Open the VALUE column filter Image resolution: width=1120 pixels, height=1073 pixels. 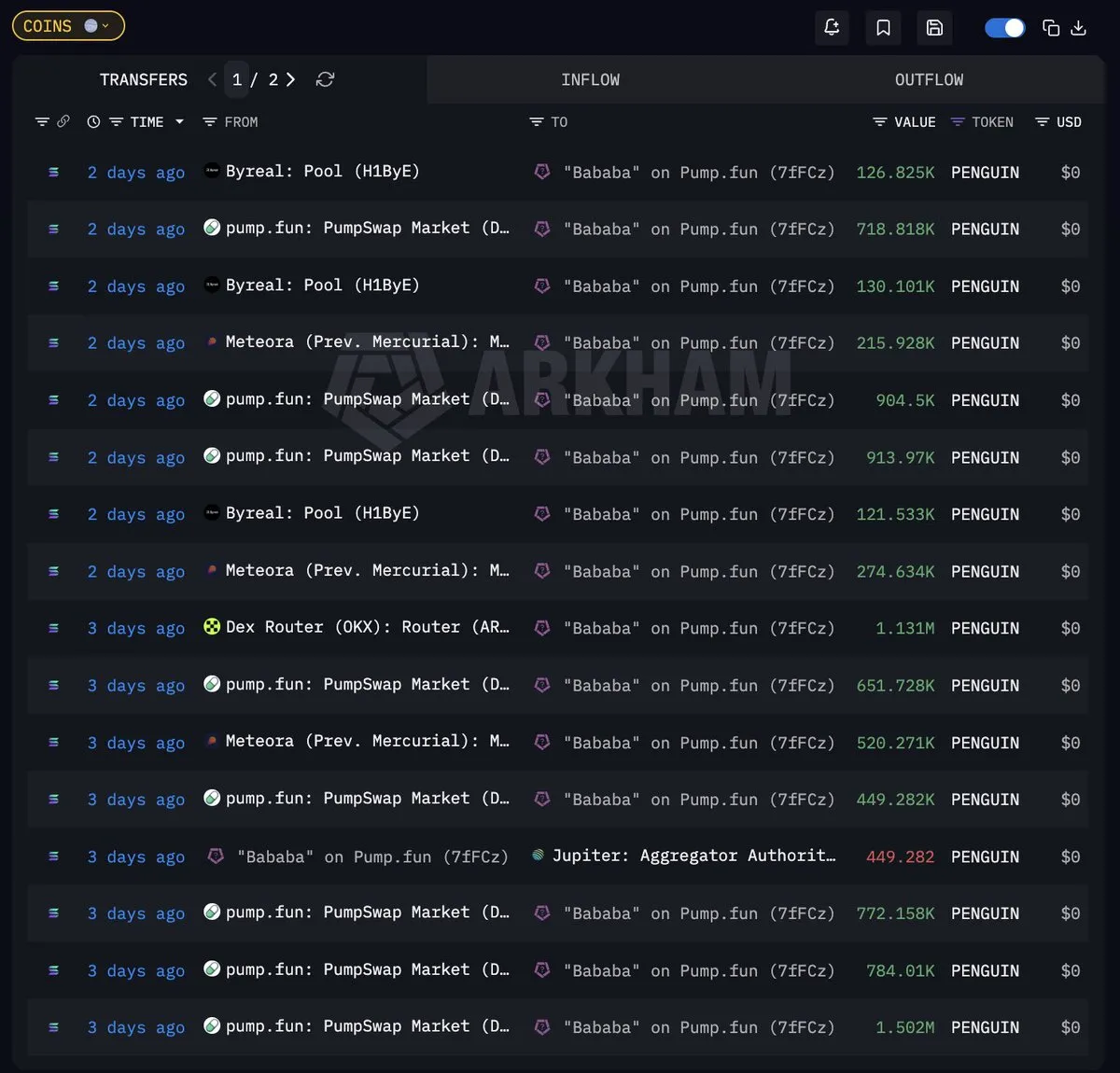tap(879, 122)
